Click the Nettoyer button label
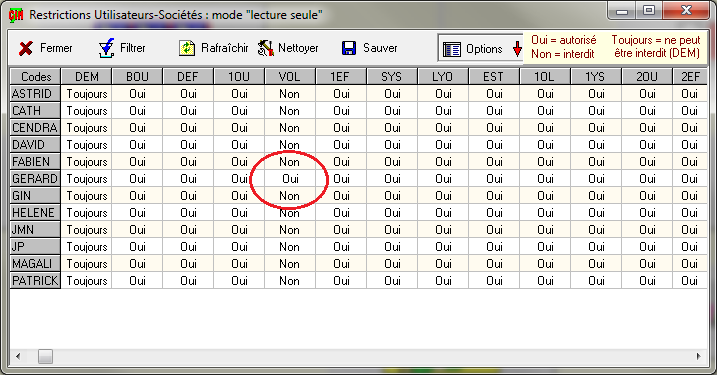Viewport: 717px width, 375px height. click(298, 48)
